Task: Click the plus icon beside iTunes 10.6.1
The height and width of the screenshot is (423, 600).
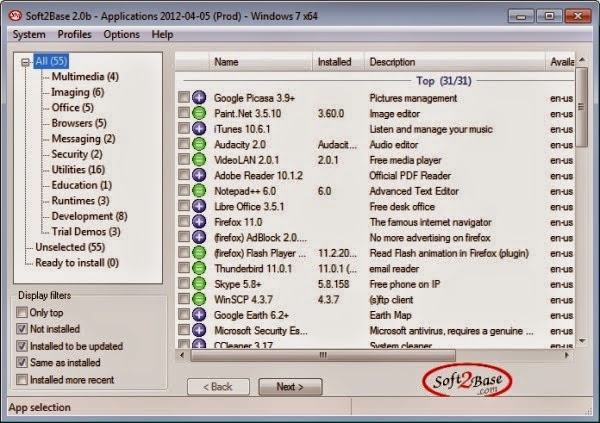Action: click(x=199, y=128)
